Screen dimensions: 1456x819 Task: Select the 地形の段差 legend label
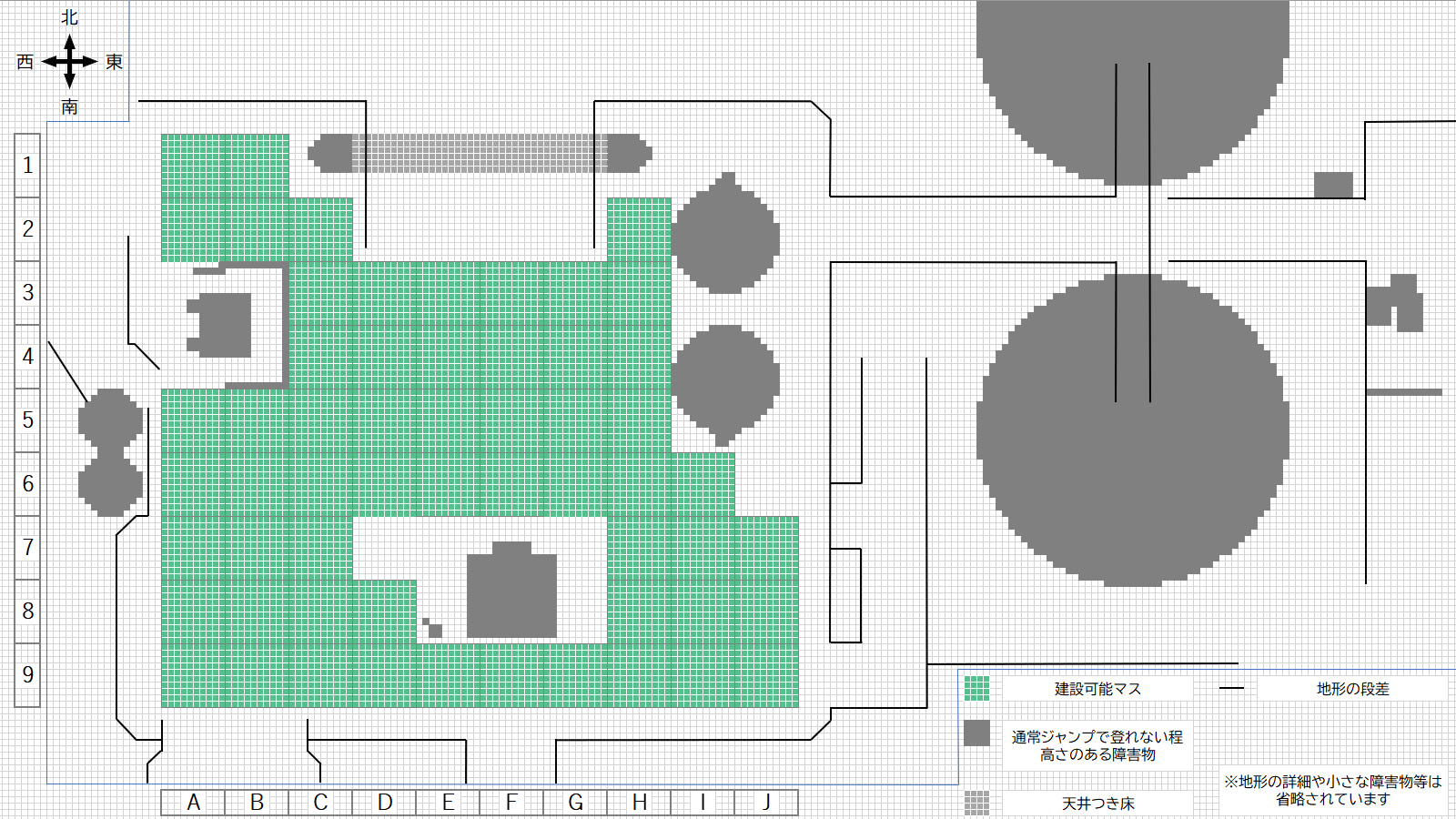click(x=1352, y=689)
